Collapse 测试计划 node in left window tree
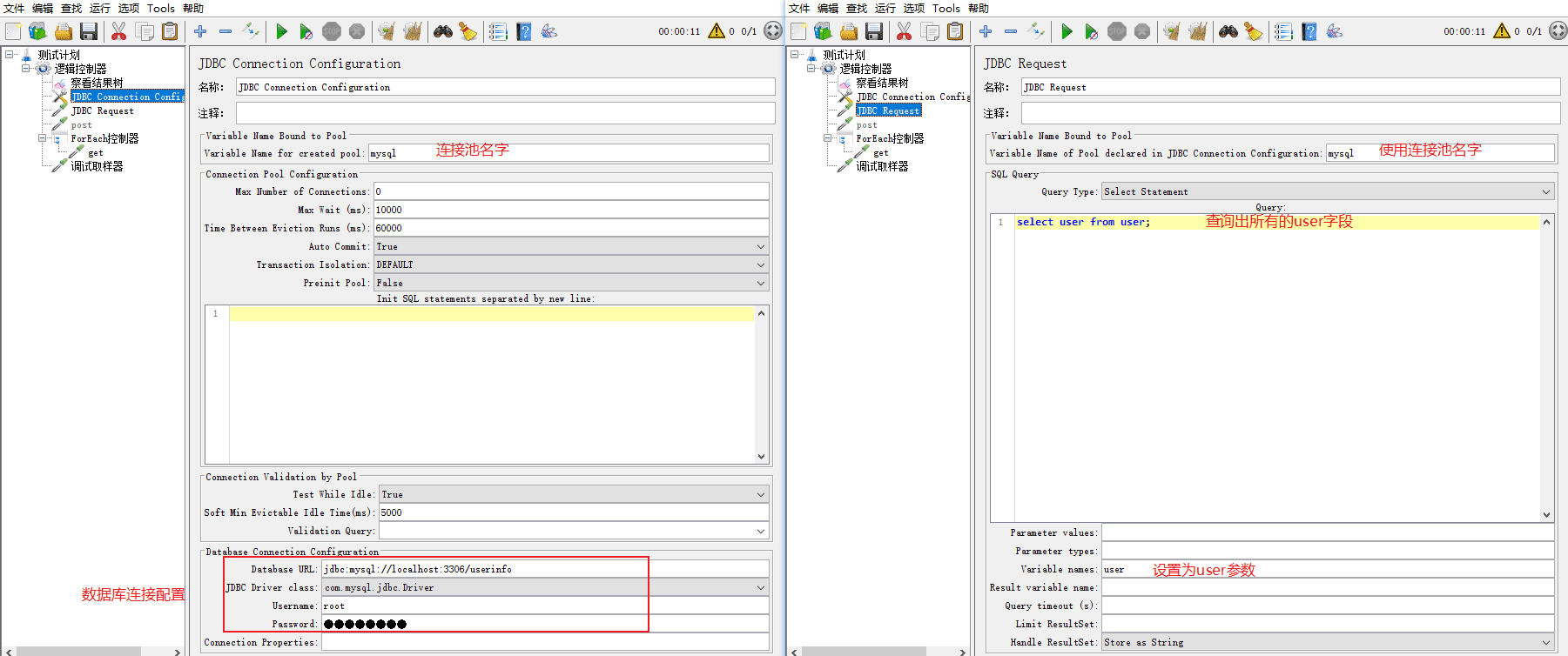Screen dimensions: 1568x656 pos(9,54)
